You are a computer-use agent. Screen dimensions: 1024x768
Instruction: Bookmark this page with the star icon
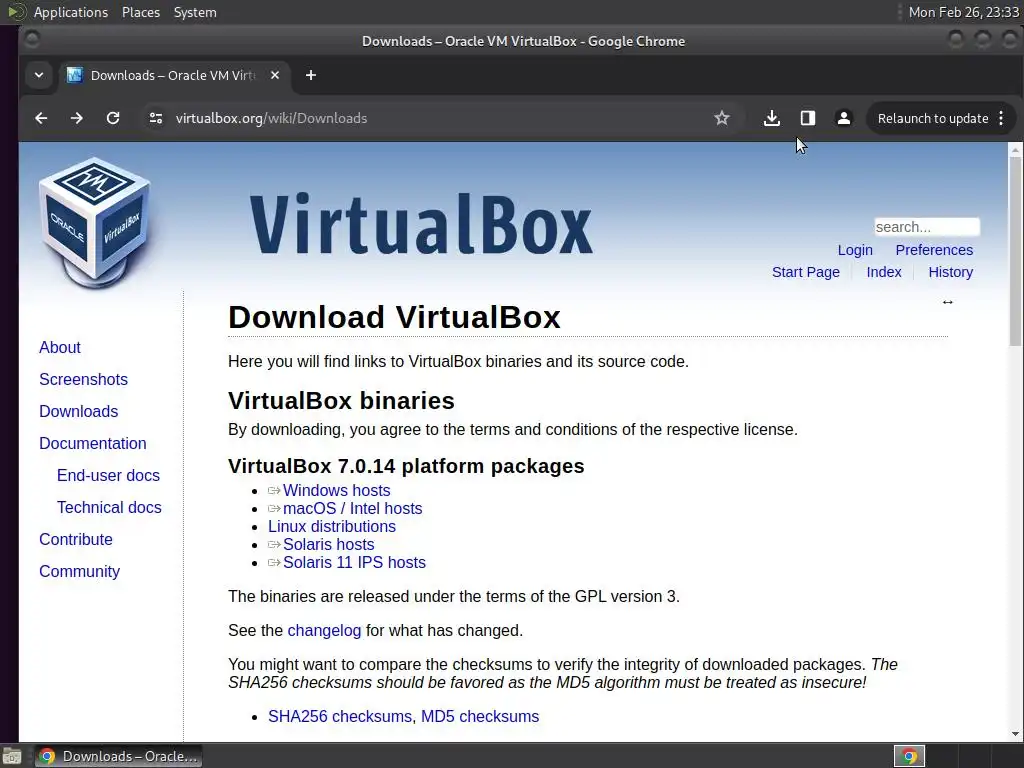(722, 118)
